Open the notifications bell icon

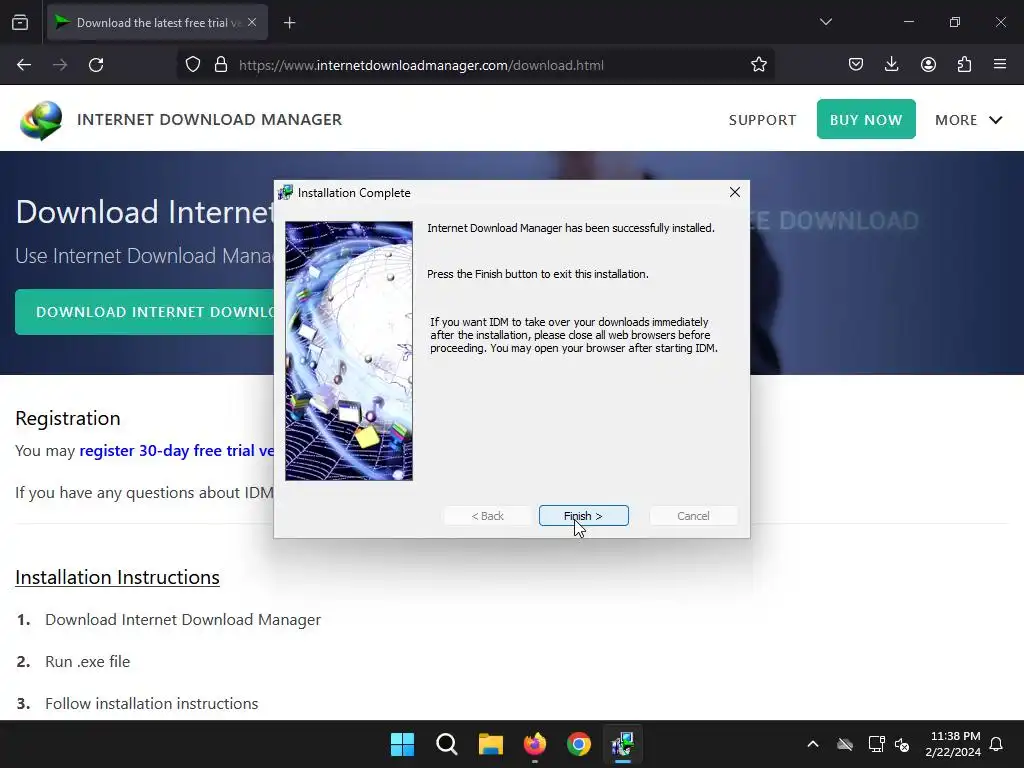click(x=996, y=744)
